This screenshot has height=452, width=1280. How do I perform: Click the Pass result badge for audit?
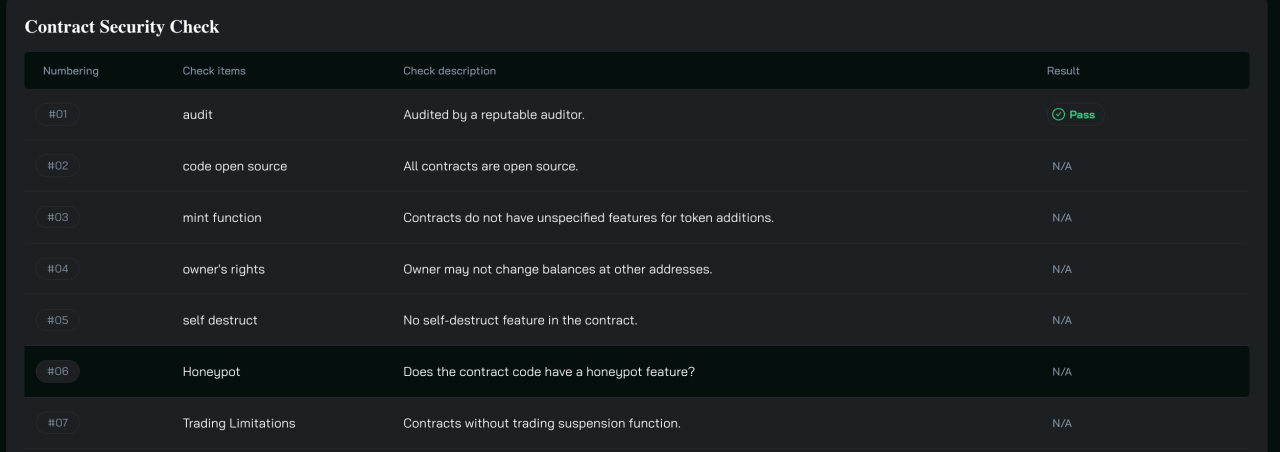(1075, 115)
